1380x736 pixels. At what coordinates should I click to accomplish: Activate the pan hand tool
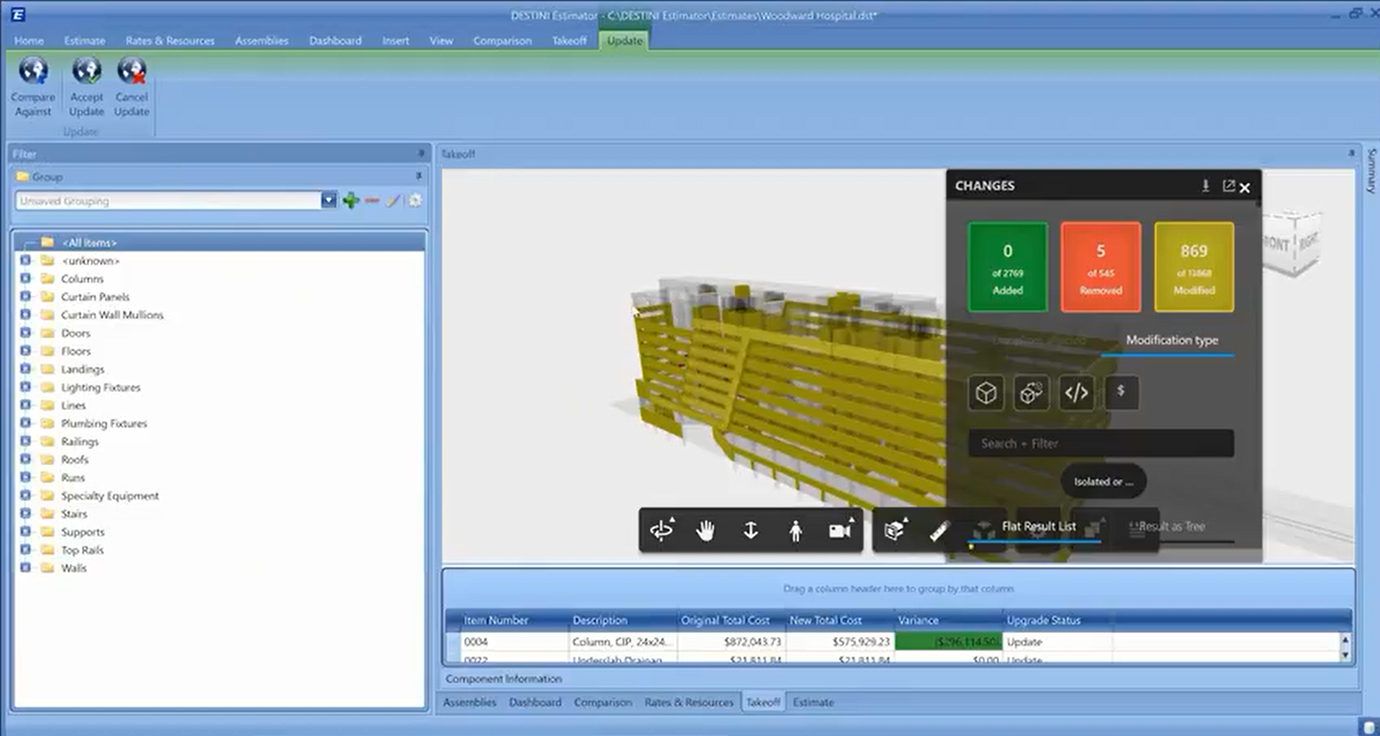click(x=706, y=531)
